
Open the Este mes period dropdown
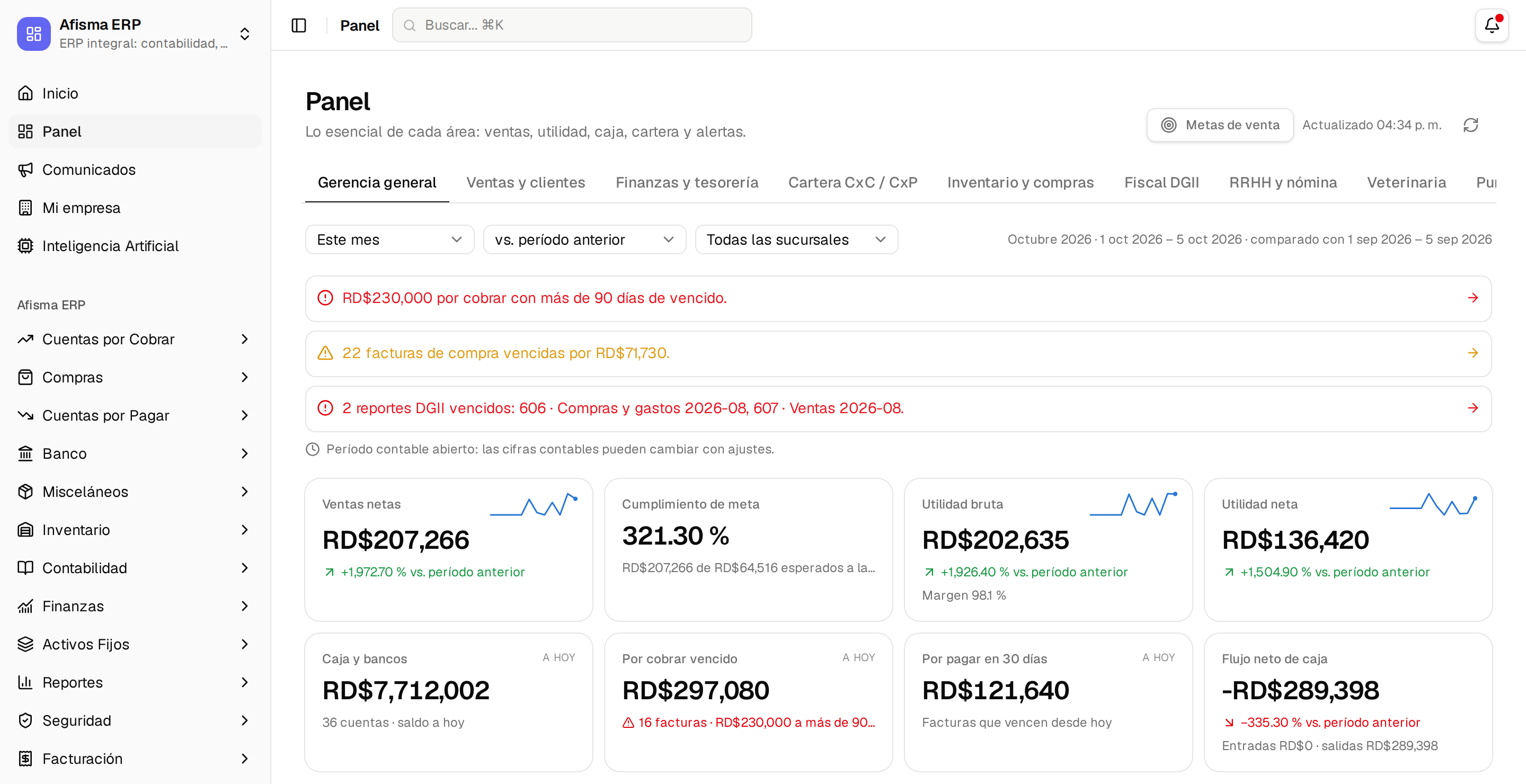(x=389, y=239)
